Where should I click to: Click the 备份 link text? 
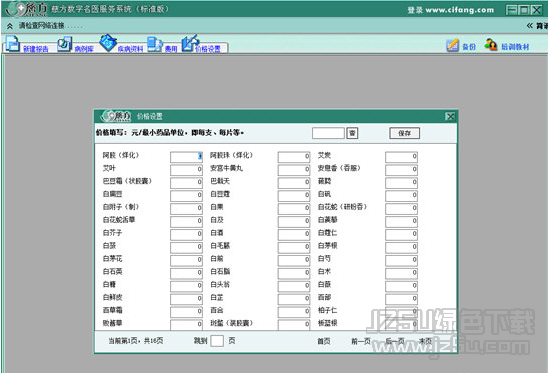469,47
